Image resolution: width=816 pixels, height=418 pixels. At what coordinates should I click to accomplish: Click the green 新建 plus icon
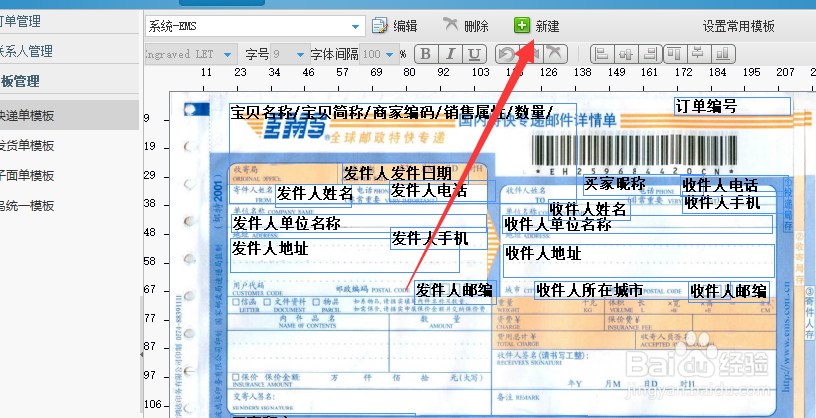click(x=521, y=25)
